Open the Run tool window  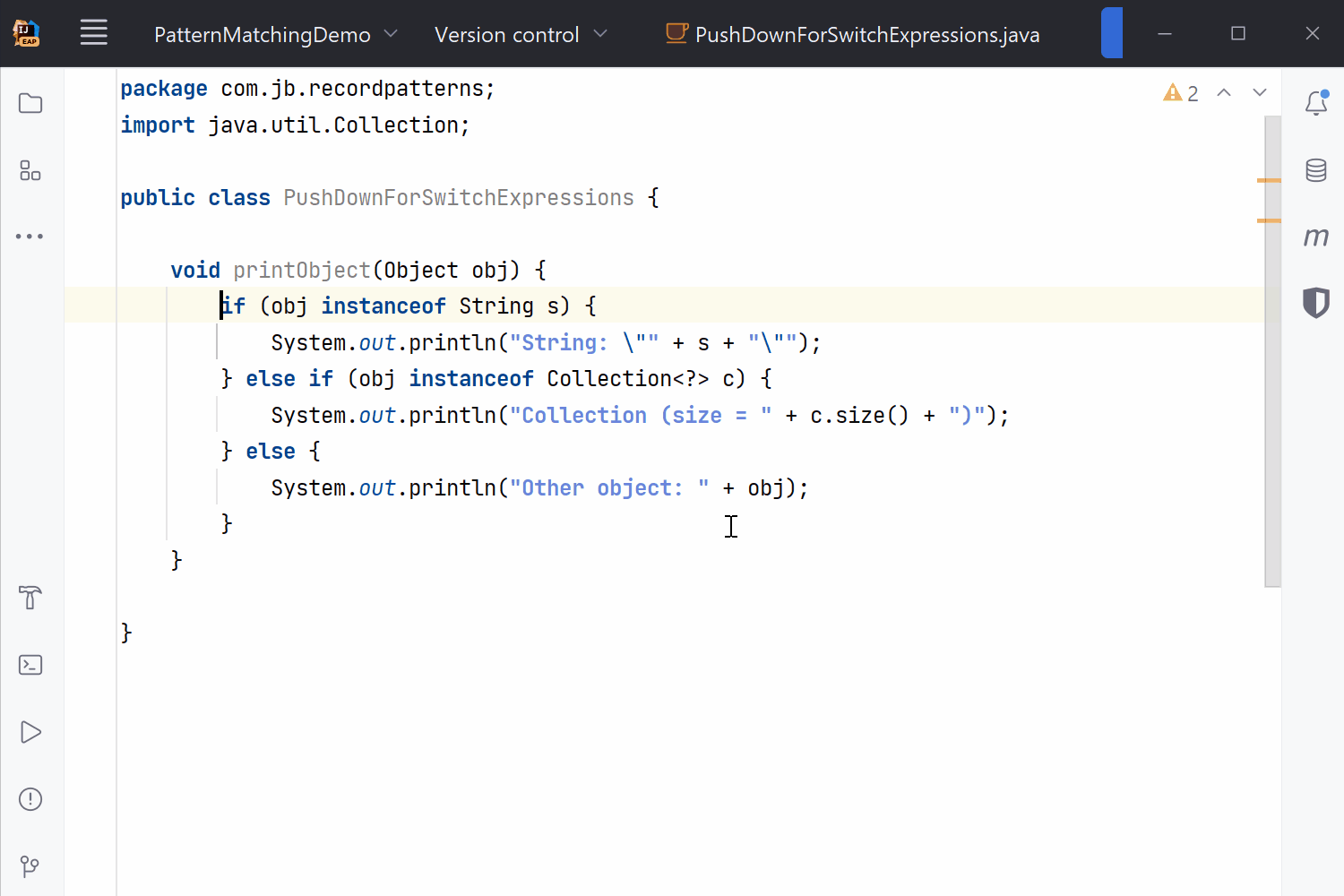[x=30, y=732]
